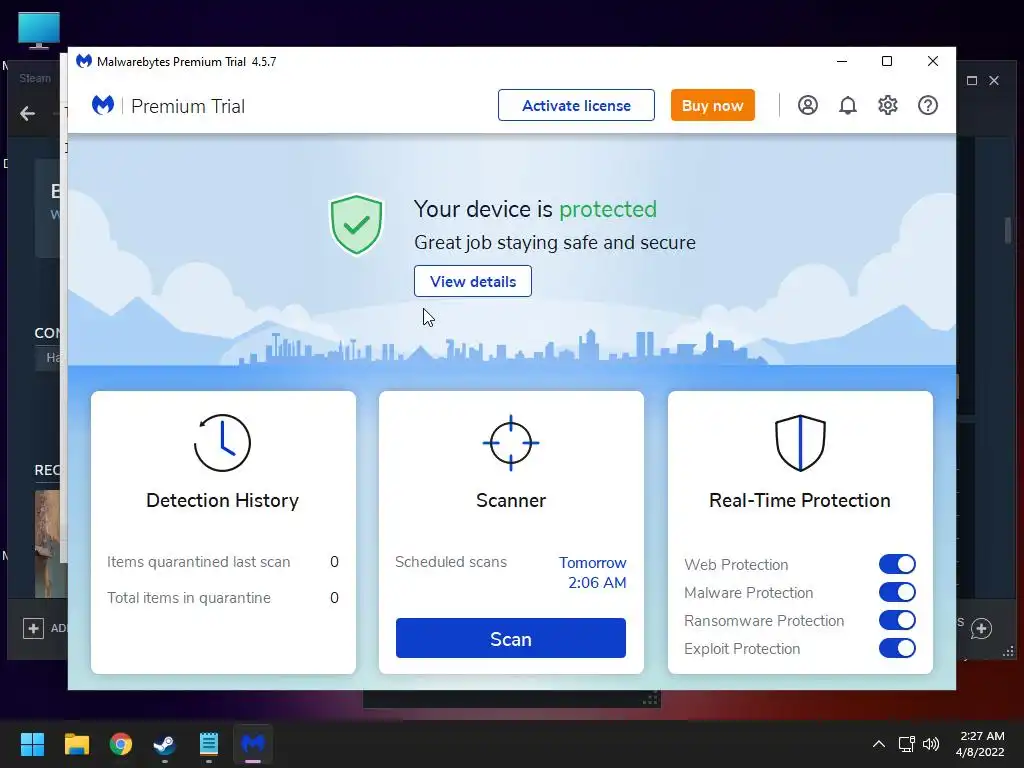Click the orange Buy now button

click(x=712, y=105)
